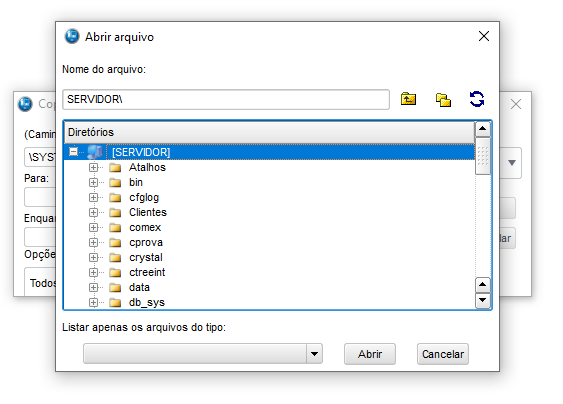563x404 pixels.
Task: Click the directory list scroll-down arrow
Action: [x=483, y=300]
